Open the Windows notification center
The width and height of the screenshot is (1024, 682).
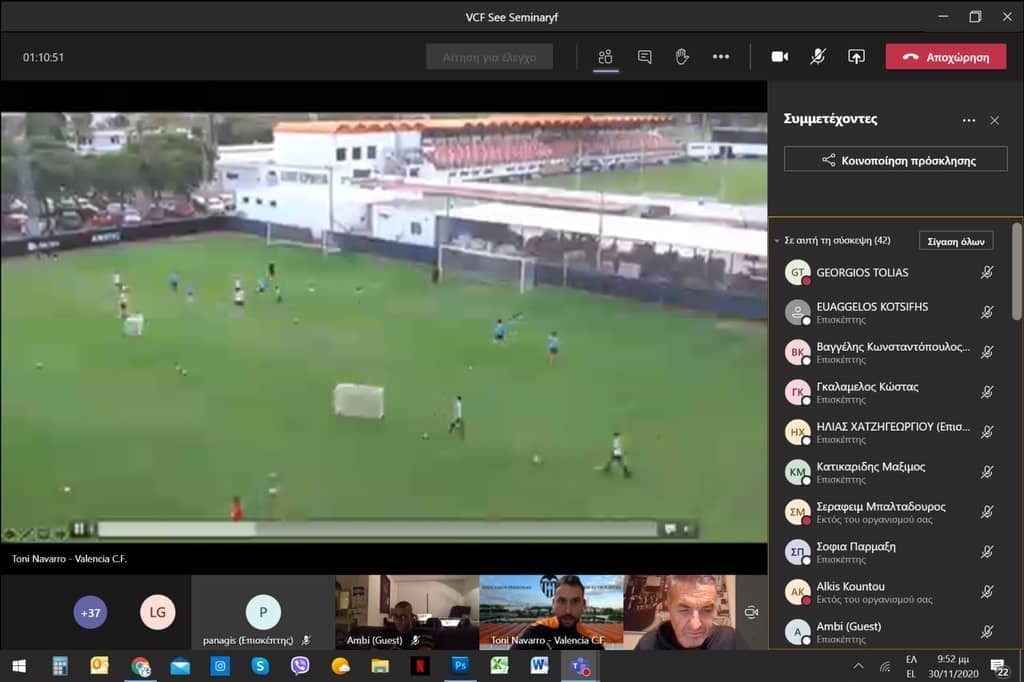[999, 667]
